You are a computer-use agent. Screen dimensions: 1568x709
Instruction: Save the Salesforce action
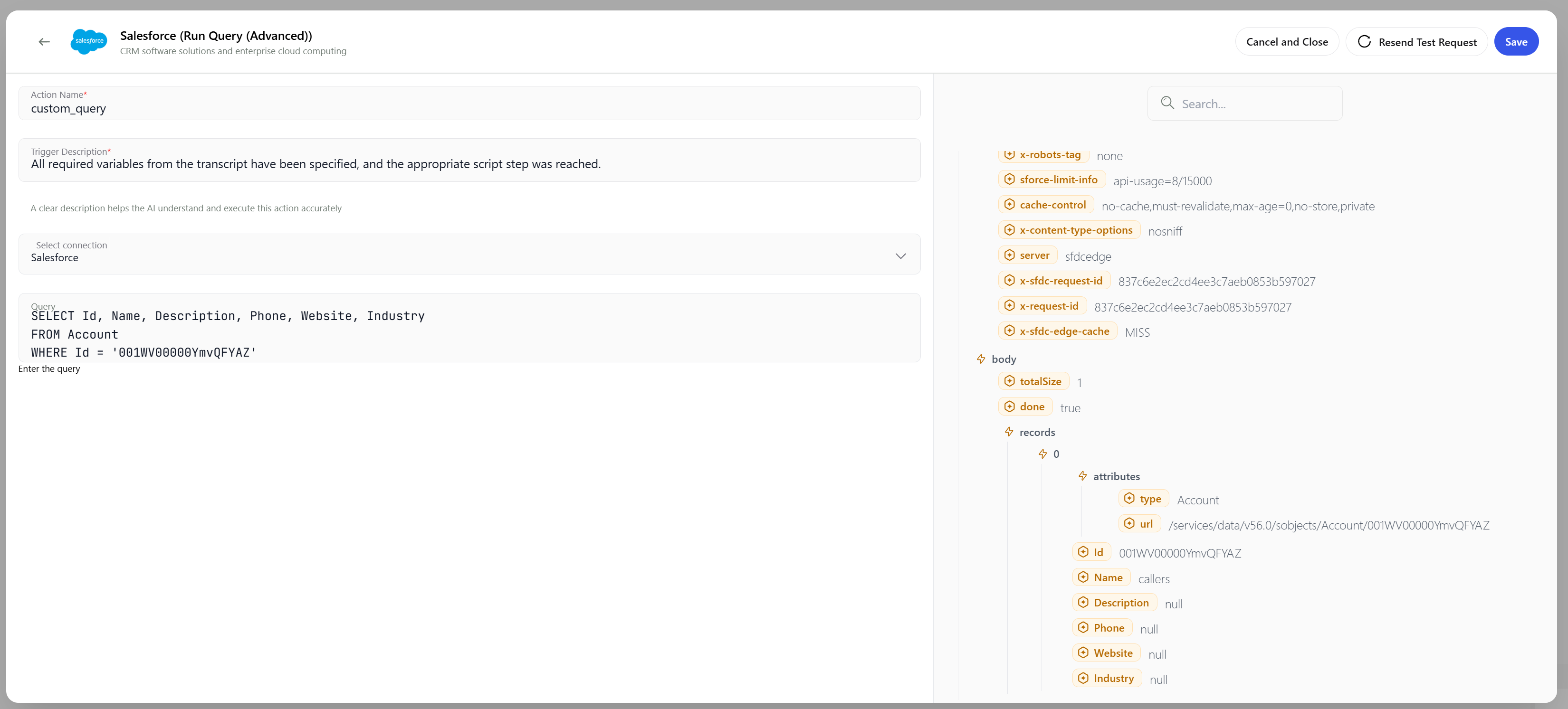(1516, 41)
